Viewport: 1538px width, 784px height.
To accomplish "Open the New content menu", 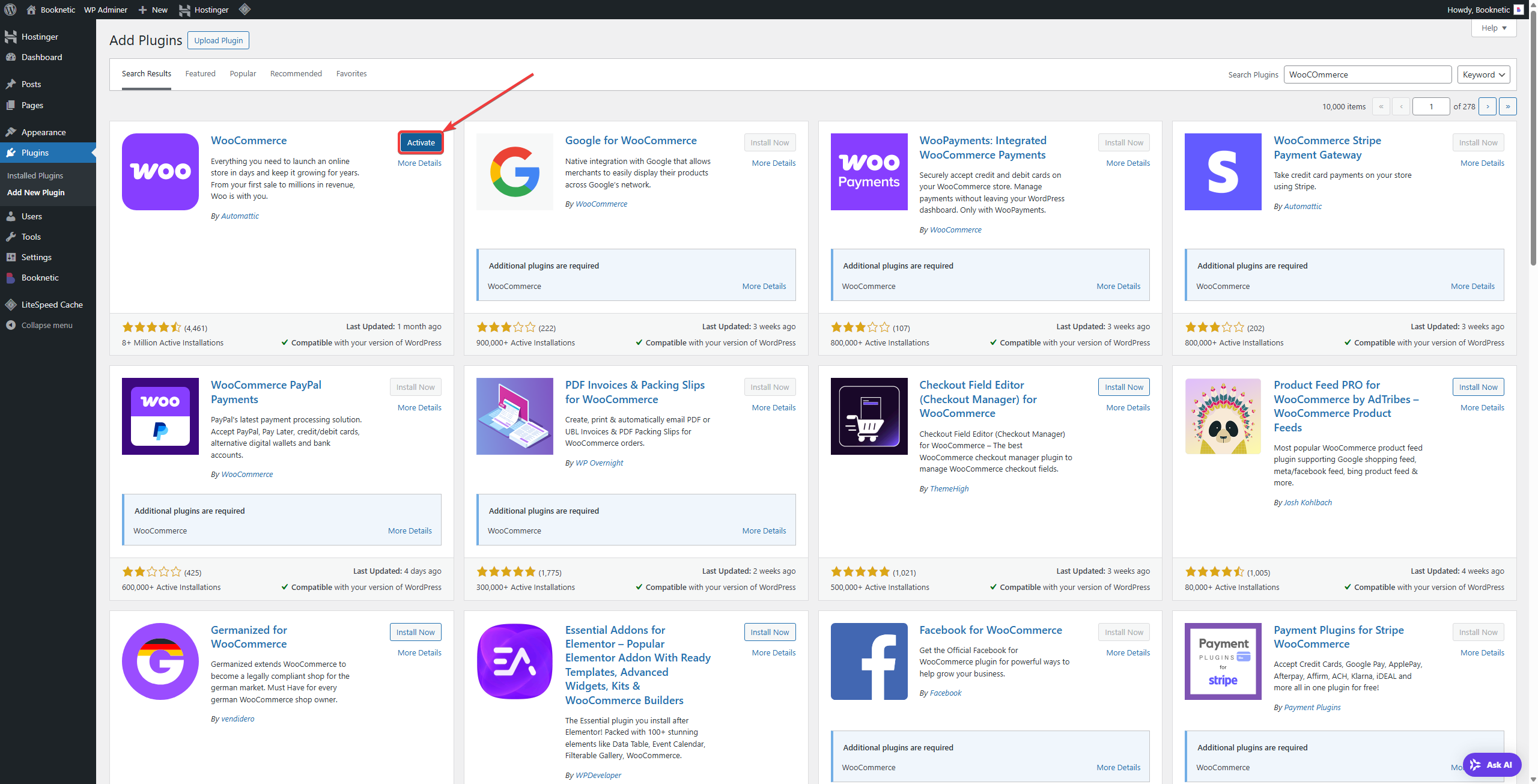I will coord(153,10).
